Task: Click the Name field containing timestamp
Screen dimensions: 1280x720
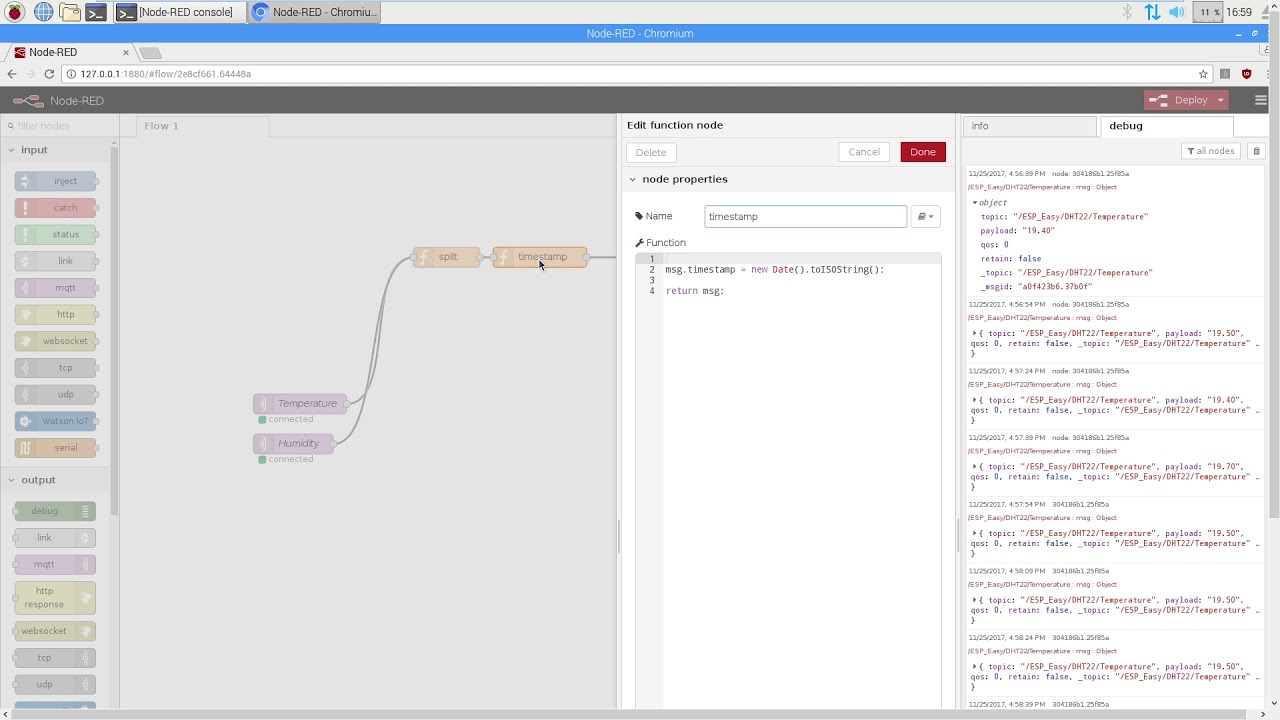Action: tap(805, 217)
